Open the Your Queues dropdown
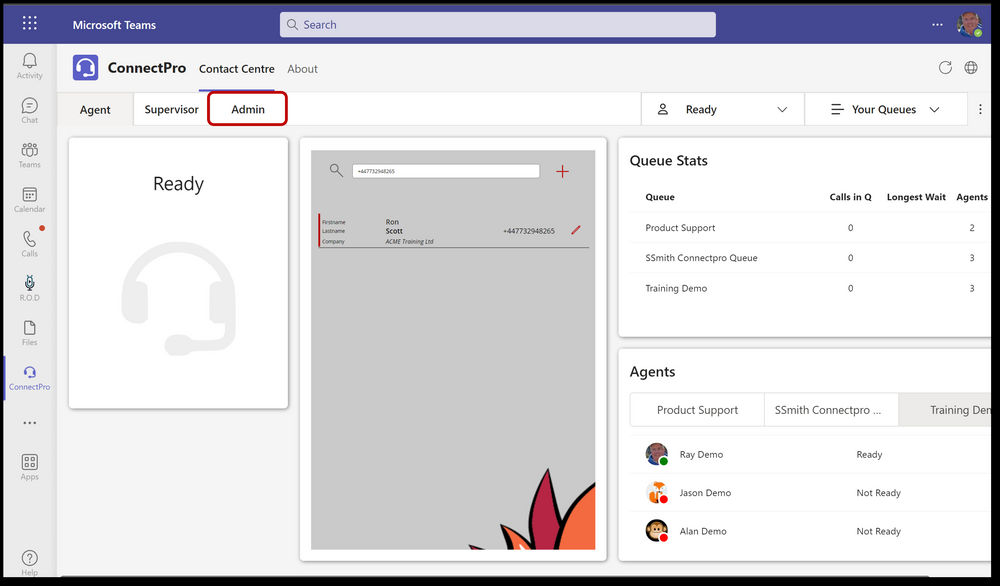Screen dimensions: 1000x586 tap(886, 109)
